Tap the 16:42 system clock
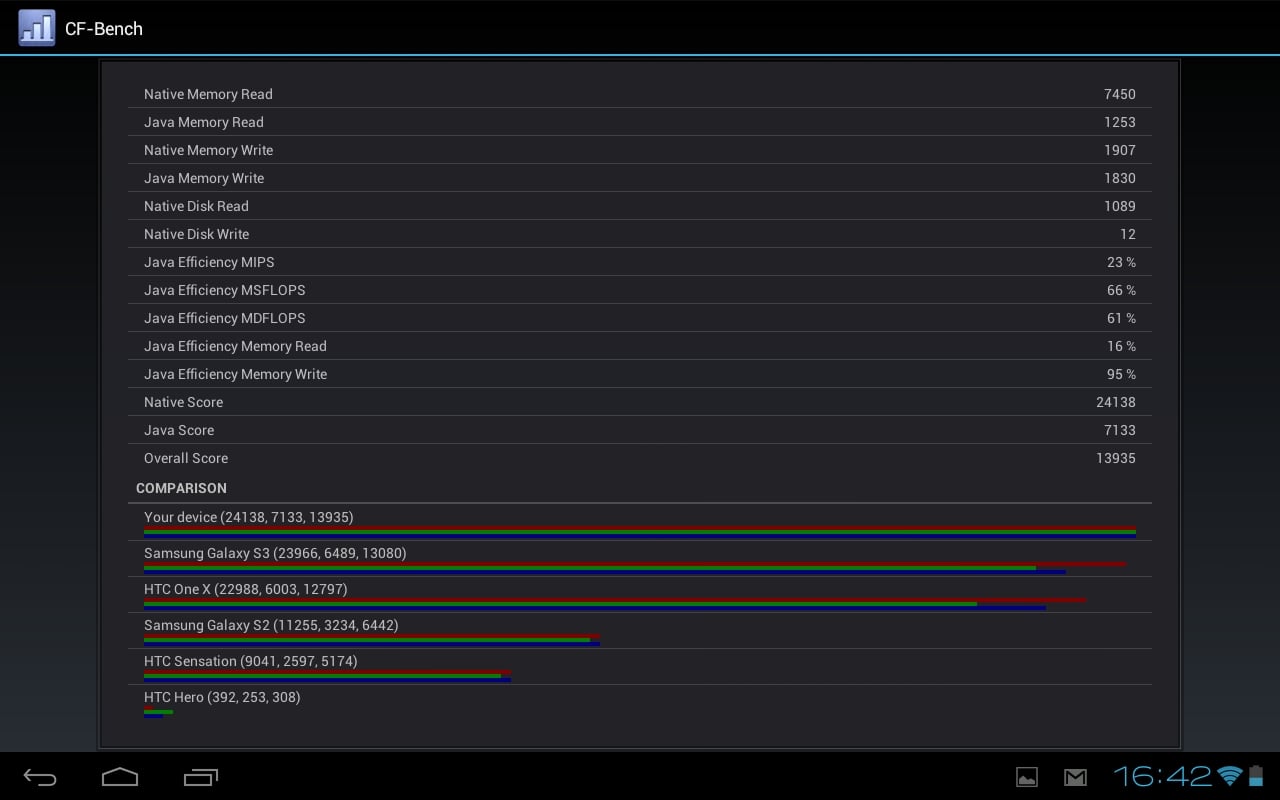The image size is (1280, 800). coord(1163,776)
